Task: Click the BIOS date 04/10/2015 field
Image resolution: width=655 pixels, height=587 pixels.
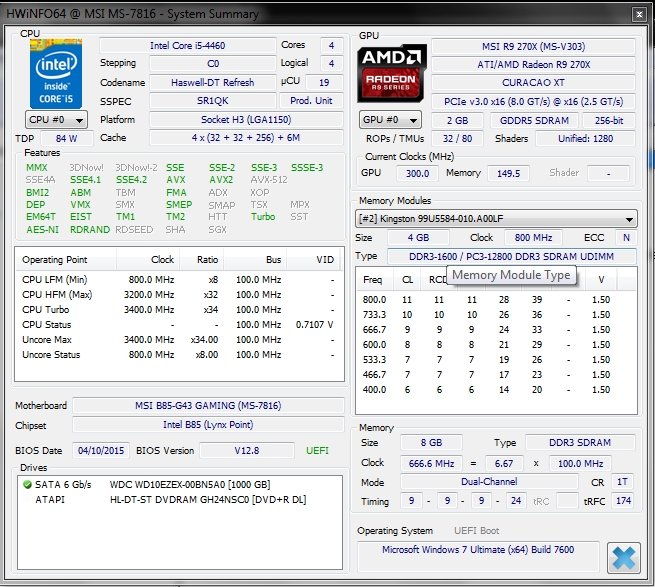Action: (101, 450)
